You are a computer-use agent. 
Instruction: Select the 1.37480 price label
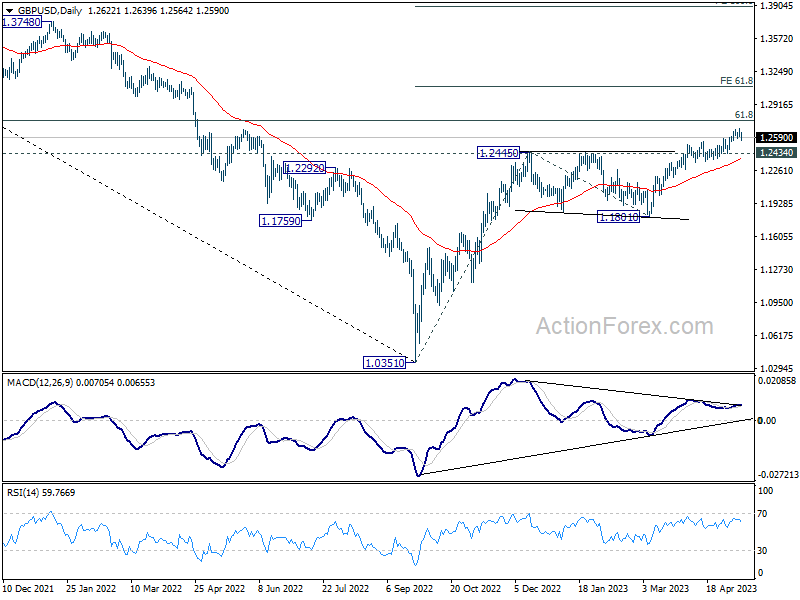point(21,22)
